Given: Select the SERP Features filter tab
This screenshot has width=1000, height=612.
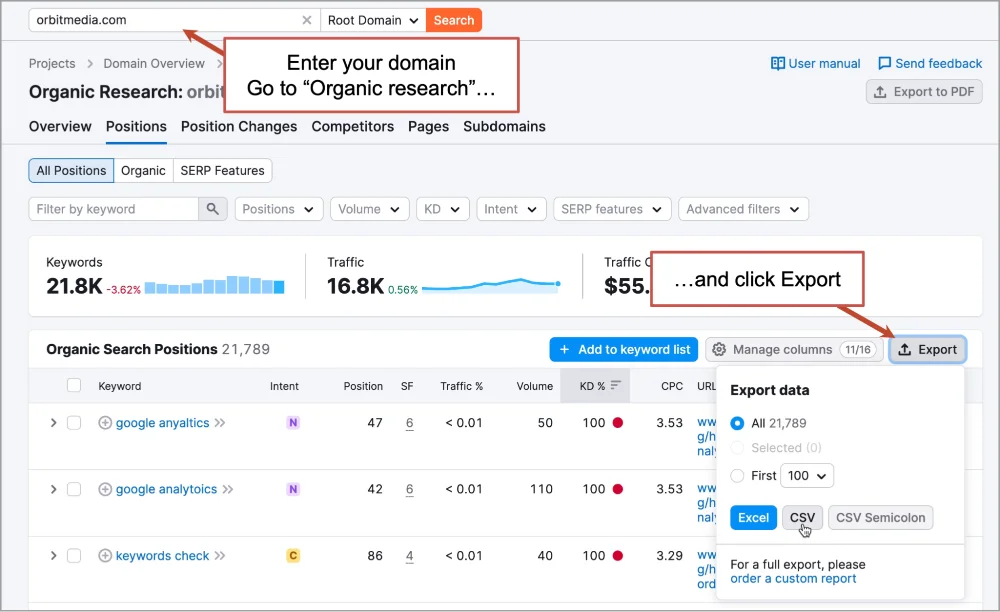Looking at the screenshot, I should pos(223,171).
